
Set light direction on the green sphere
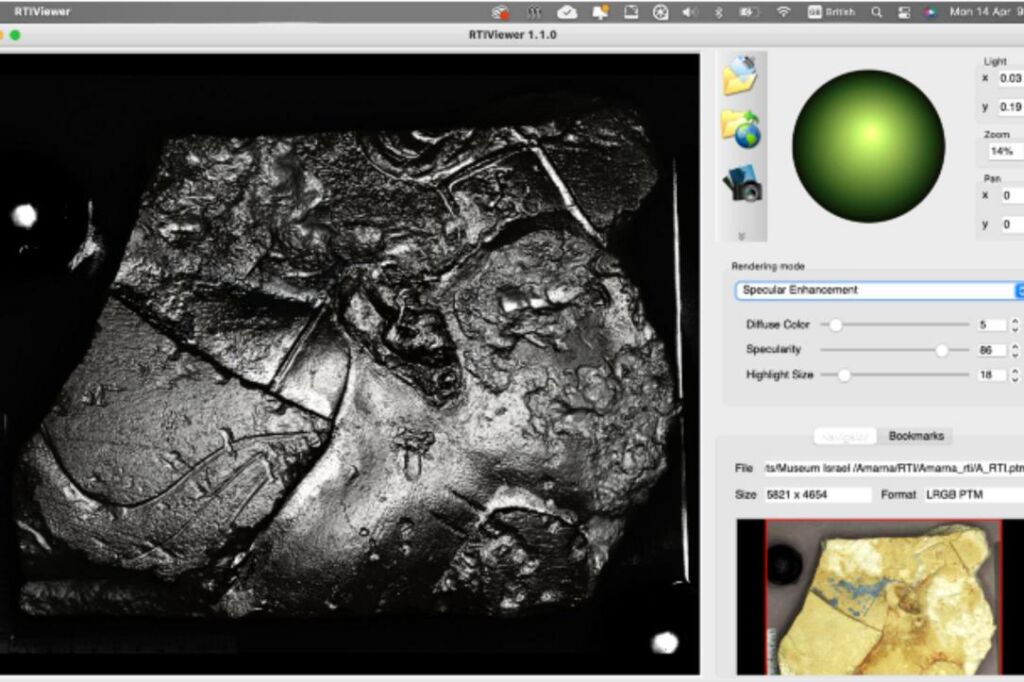pos(868,146)
